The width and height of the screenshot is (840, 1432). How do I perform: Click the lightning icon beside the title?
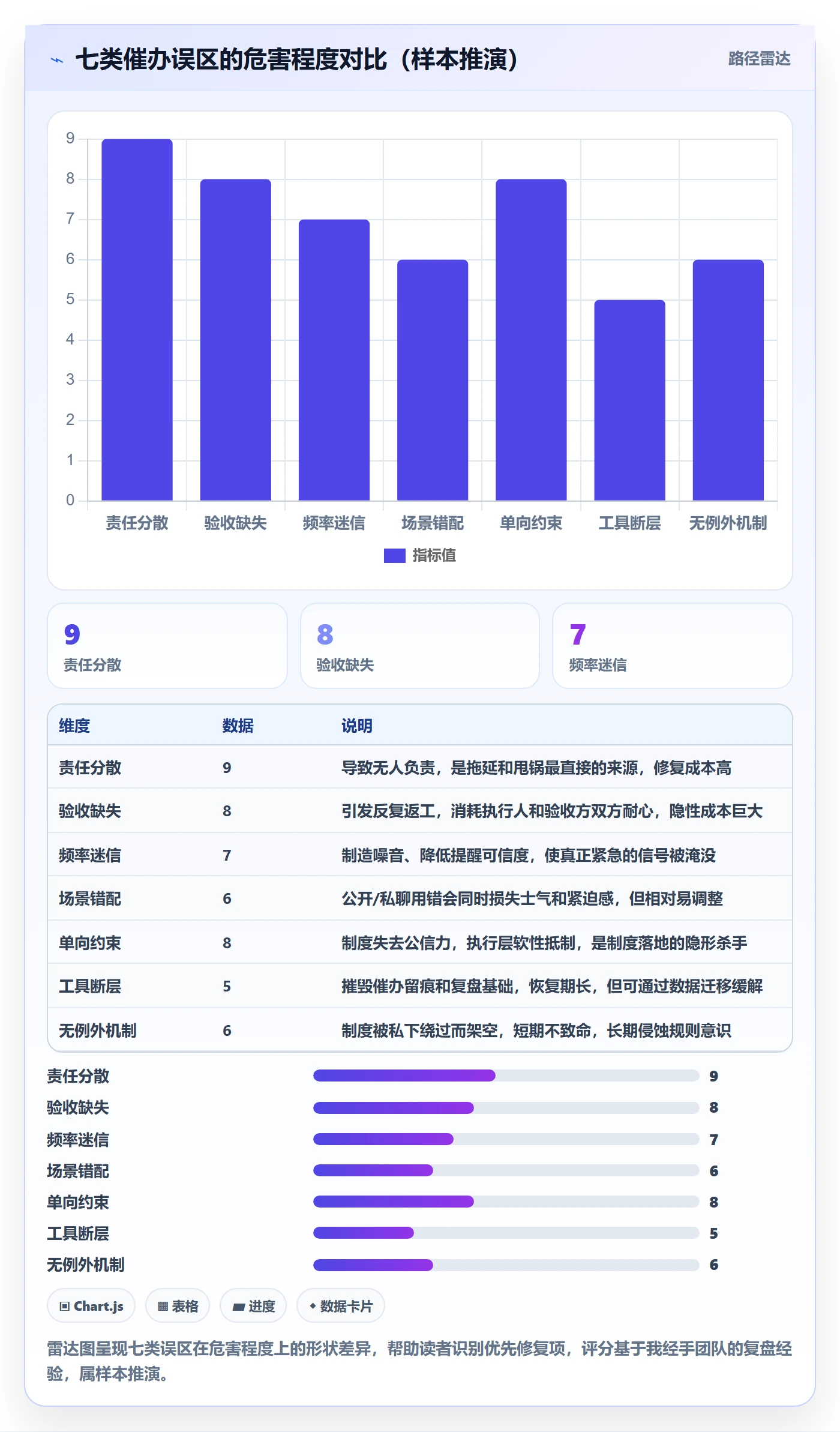pyautogui.click(x=57, y=60)
